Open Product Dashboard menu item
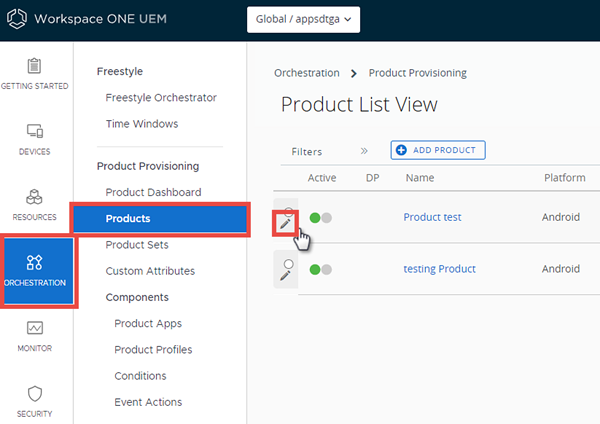This screenshot has width=600, height=424. click(x=153, y=192)
